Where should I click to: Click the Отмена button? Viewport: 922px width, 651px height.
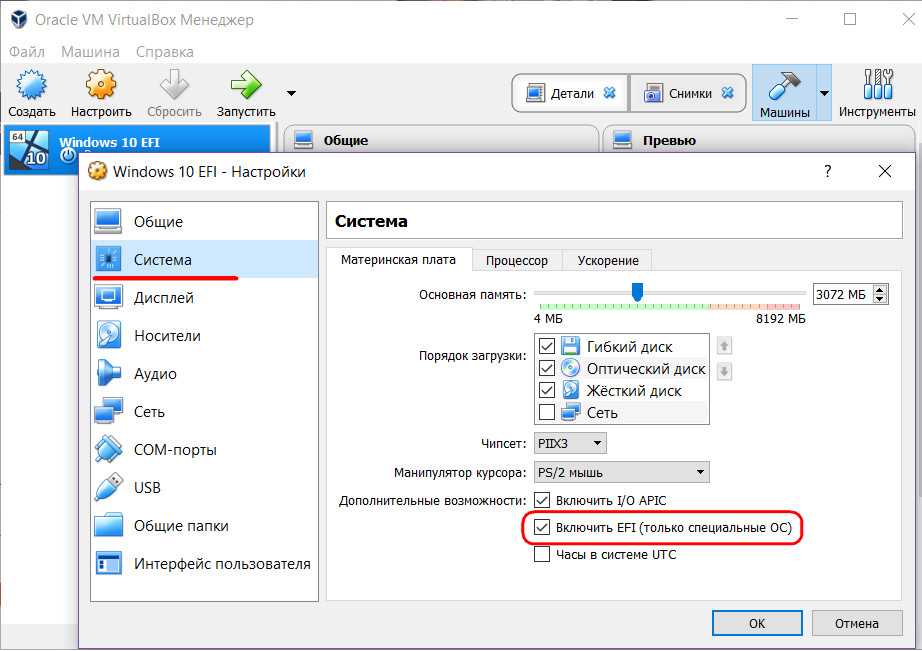point(857,623)
